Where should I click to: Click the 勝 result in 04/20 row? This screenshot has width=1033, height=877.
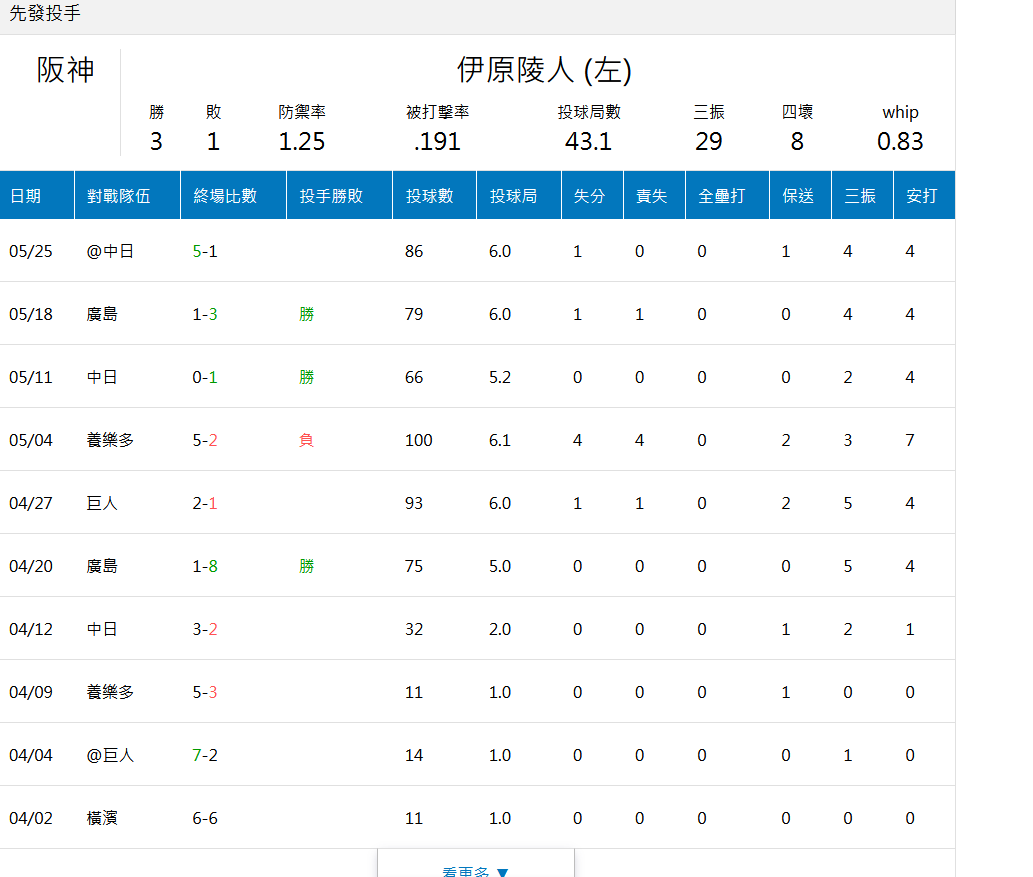click(306, 566)
